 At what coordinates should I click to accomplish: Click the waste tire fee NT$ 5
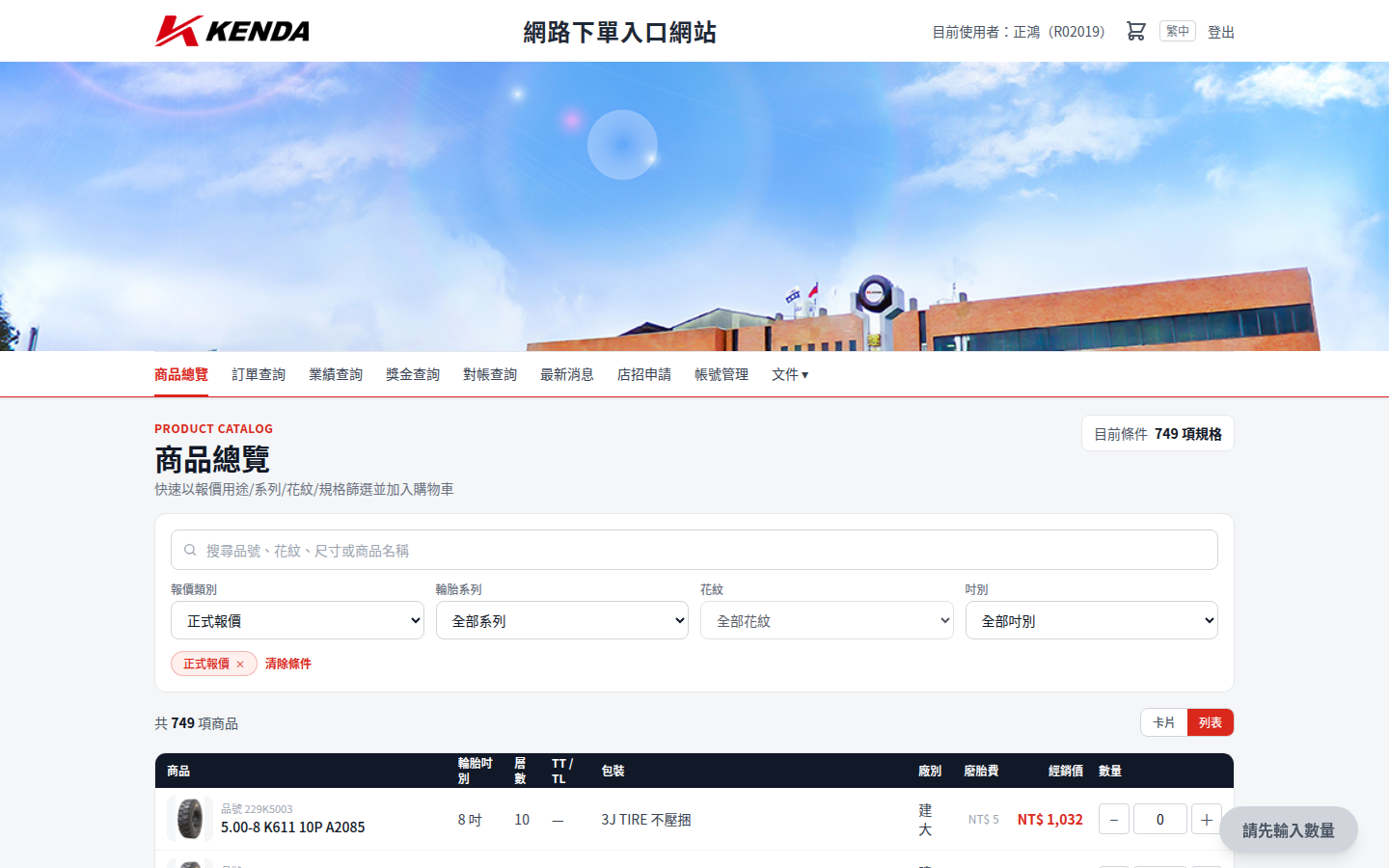[984, 819]
